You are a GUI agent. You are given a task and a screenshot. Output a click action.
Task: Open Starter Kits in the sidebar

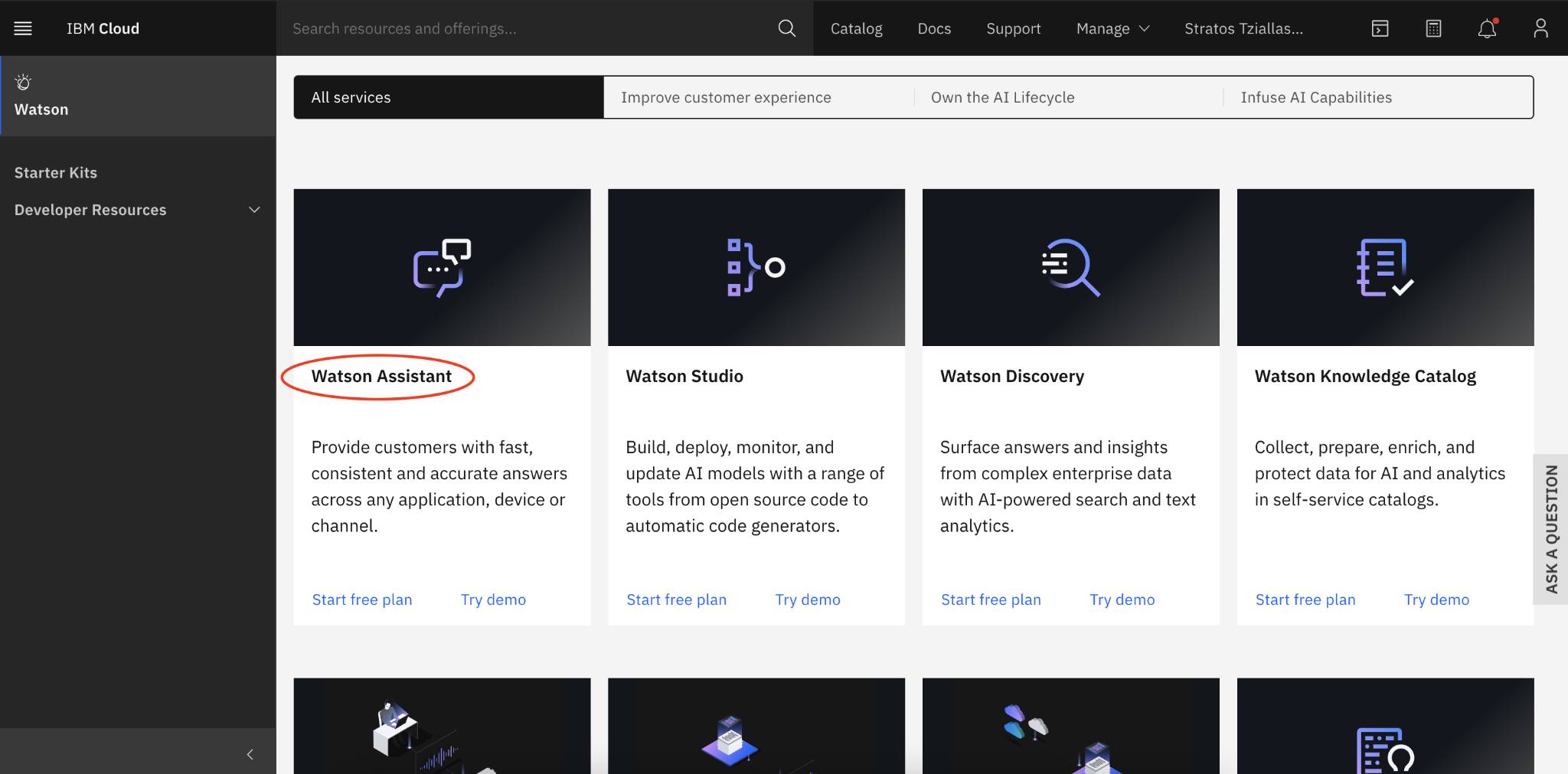[56, 172]
